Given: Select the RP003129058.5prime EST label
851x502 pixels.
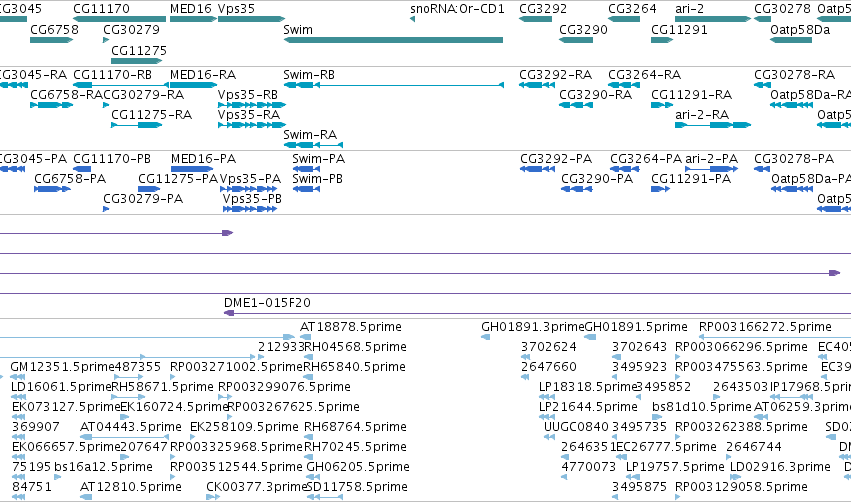Looking at the screenshot, I should coord(741,487).
